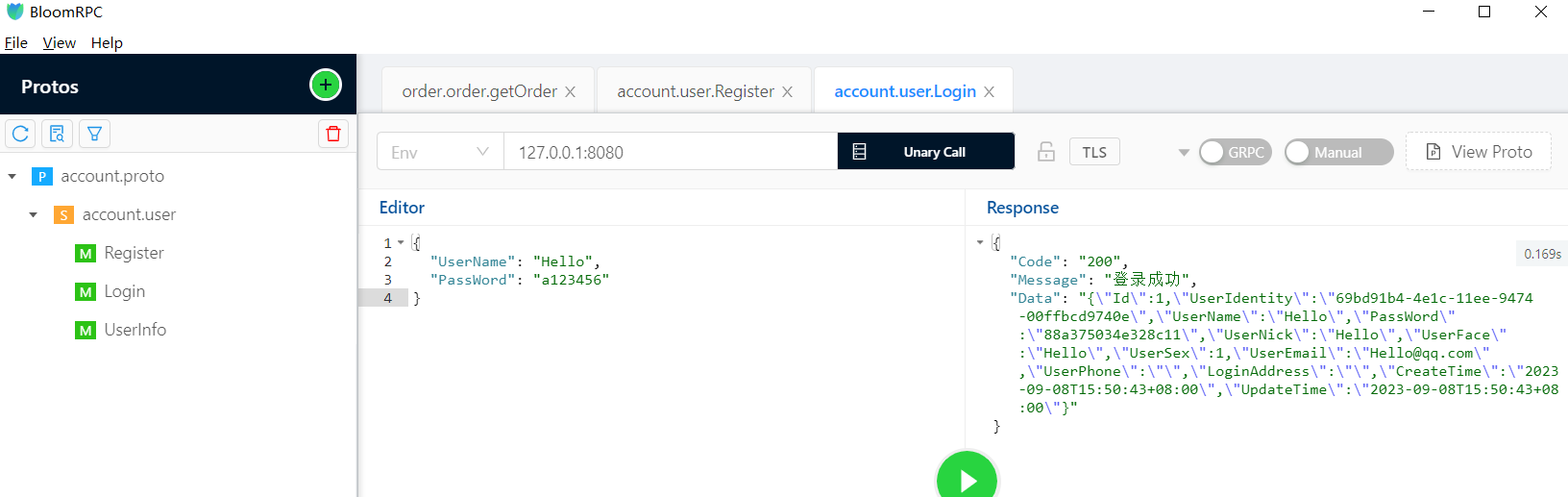Toggle the GRPC switch
Image resolution: width=1568 pixels, height=497 pixels.
pos(1236,152)
